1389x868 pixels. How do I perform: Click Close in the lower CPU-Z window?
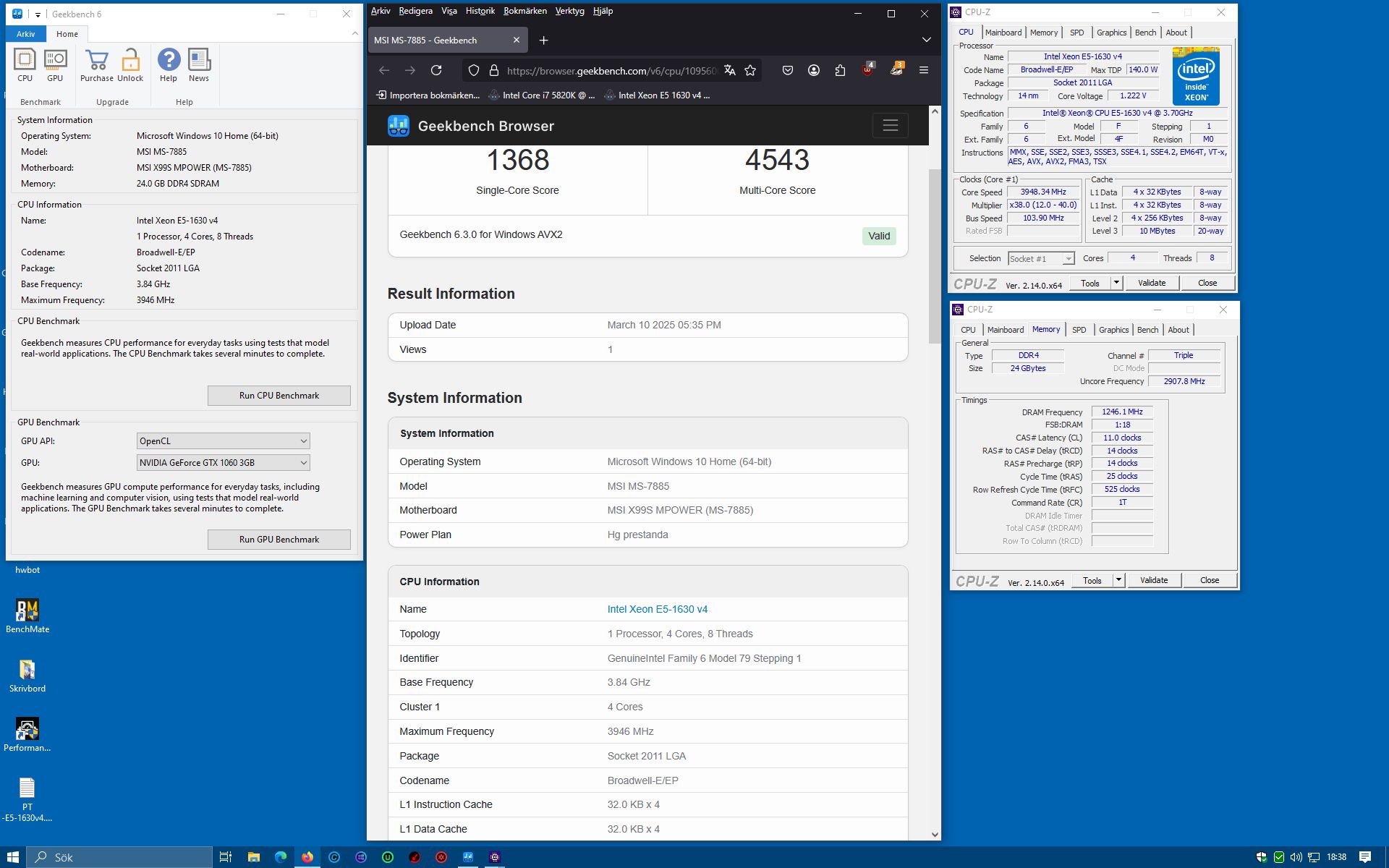click(1210, 580)
